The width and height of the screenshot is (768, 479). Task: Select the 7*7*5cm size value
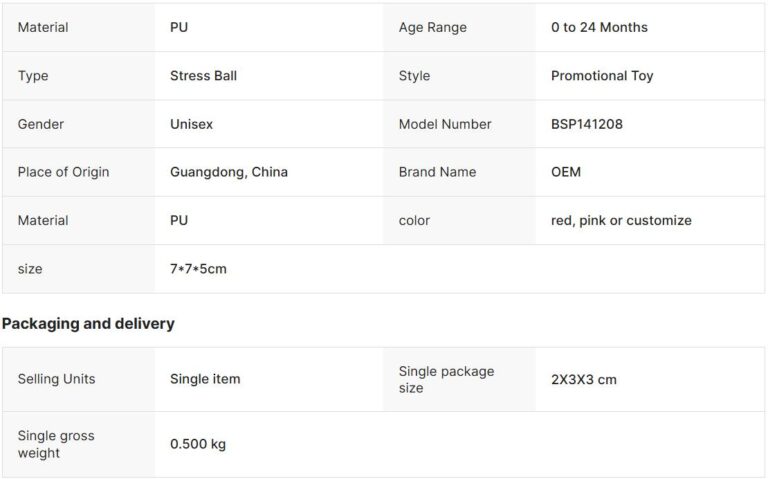click(x=198, y=269)
